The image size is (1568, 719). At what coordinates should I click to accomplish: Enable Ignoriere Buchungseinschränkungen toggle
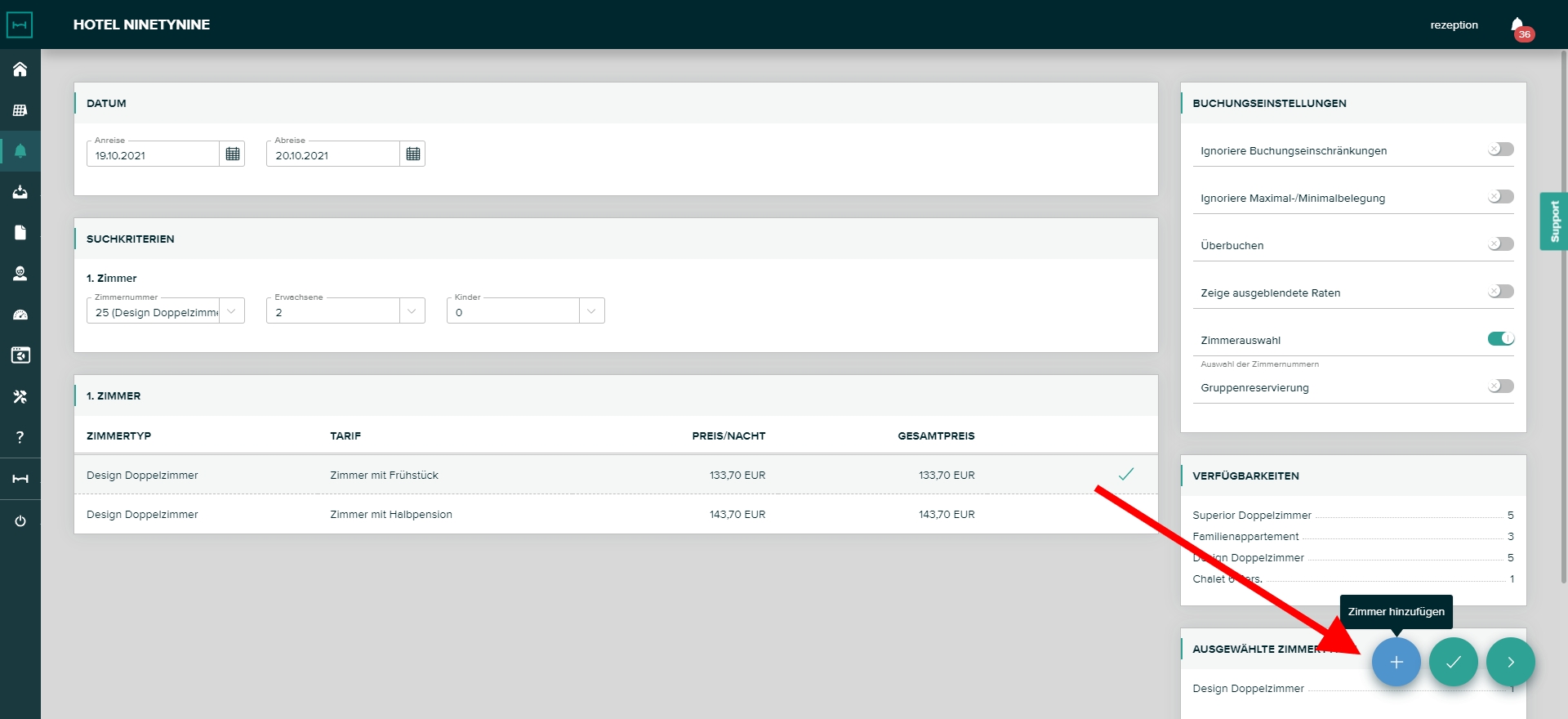click(1500, 150)
